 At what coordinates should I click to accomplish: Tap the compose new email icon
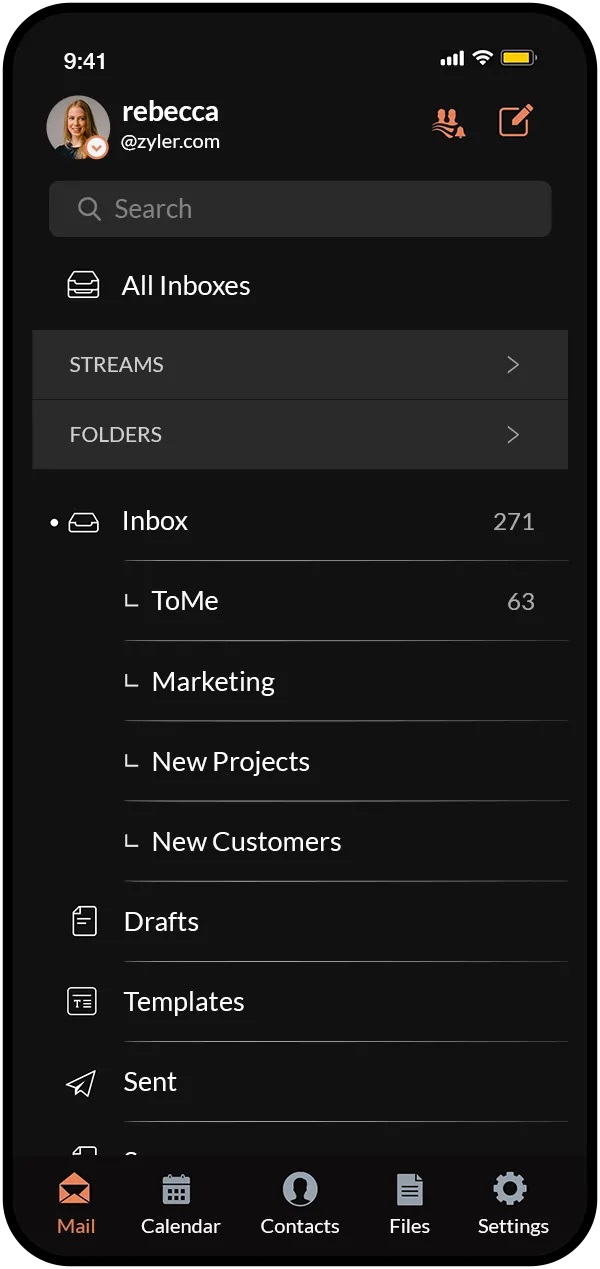[516, 121]
